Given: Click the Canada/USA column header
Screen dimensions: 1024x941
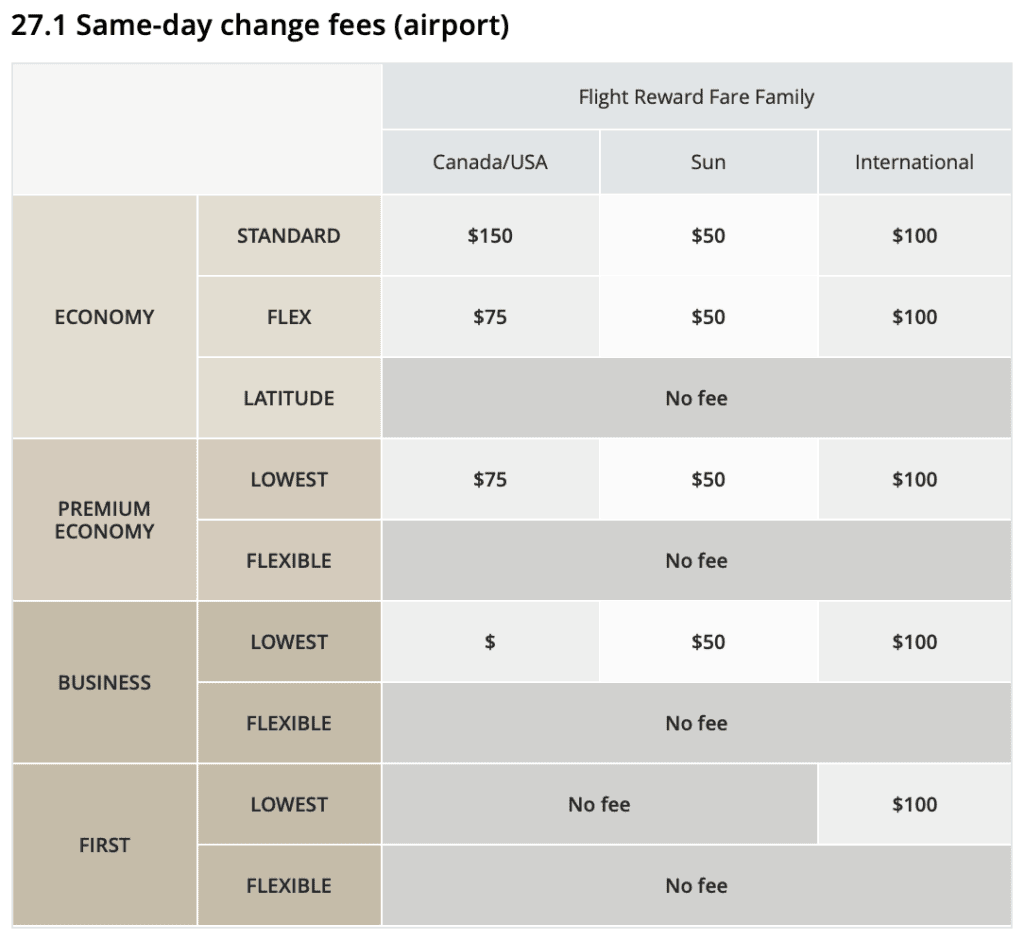Looking at the screenshot, I should pyautogui.click(x=490, y=162).
